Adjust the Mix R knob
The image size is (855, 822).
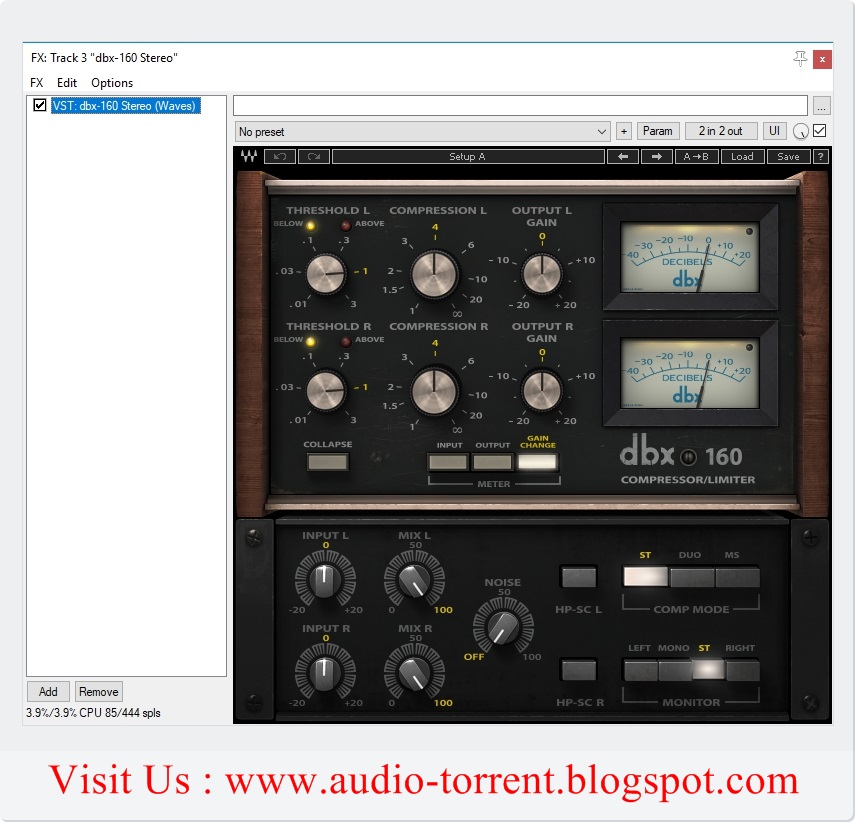[414, 672]
